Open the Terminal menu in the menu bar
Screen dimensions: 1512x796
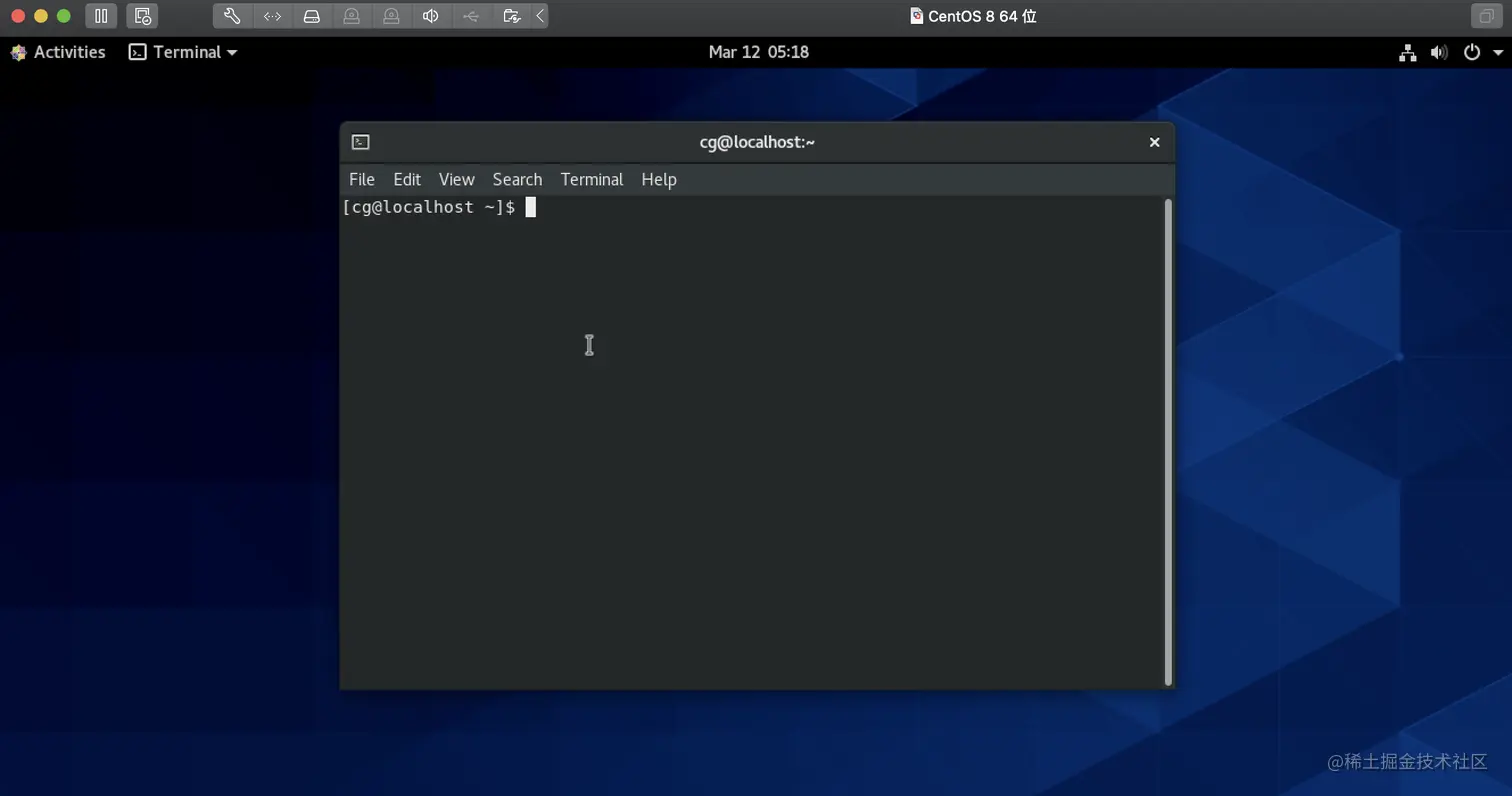click(592, 179)
